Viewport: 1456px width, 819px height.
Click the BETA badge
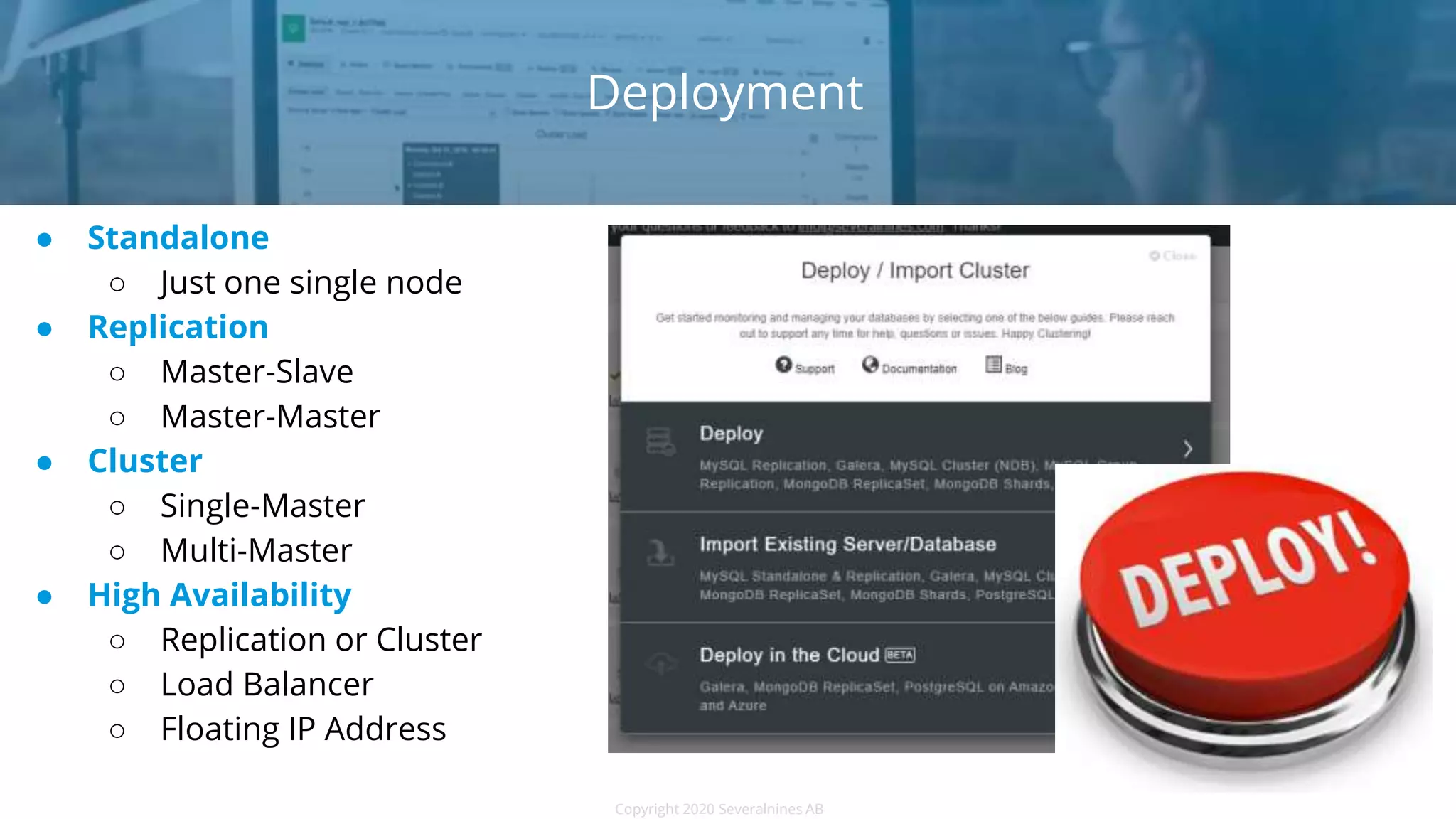pos(900,655)
